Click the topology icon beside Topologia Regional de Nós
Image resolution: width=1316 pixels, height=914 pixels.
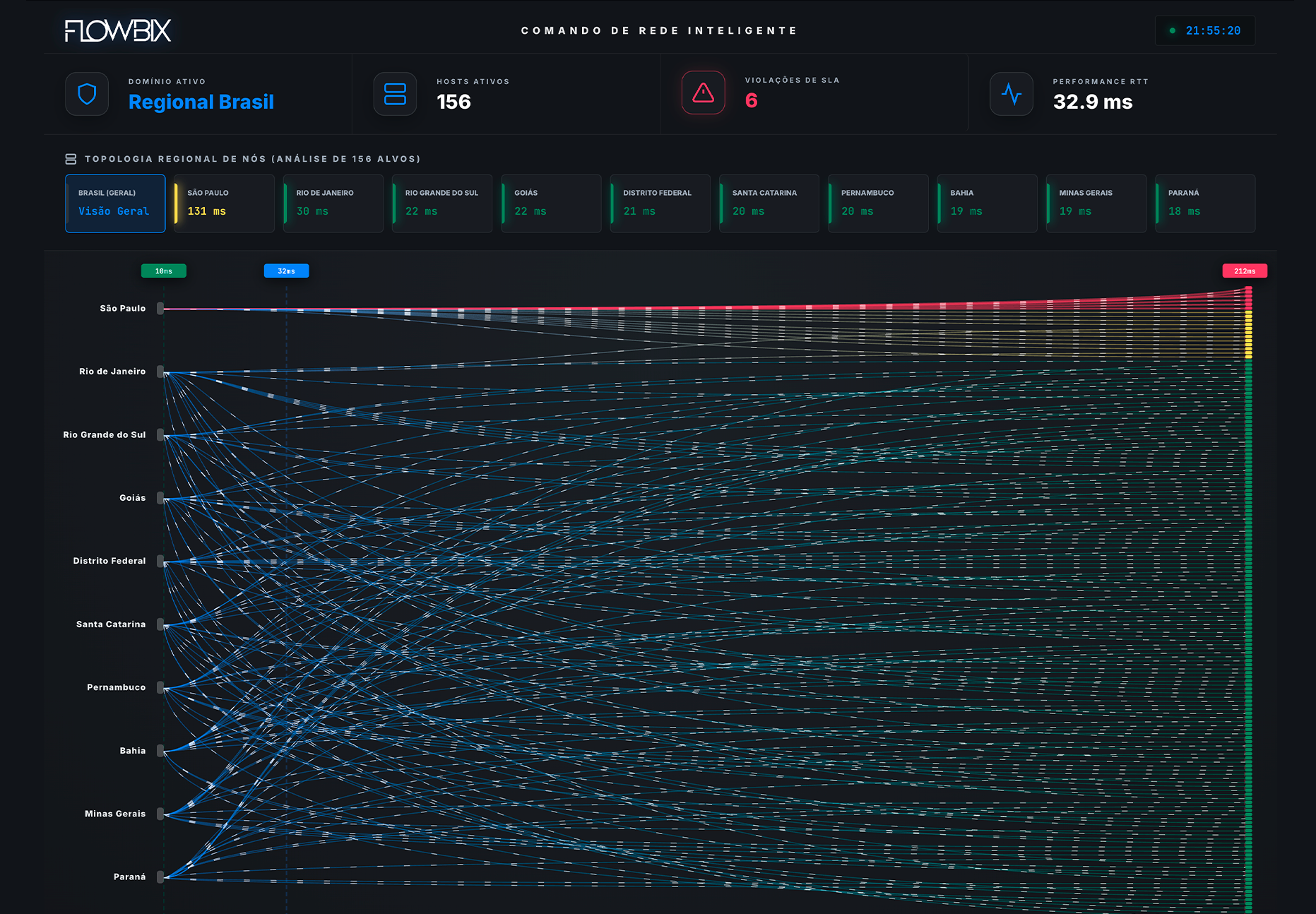point(71,159)
